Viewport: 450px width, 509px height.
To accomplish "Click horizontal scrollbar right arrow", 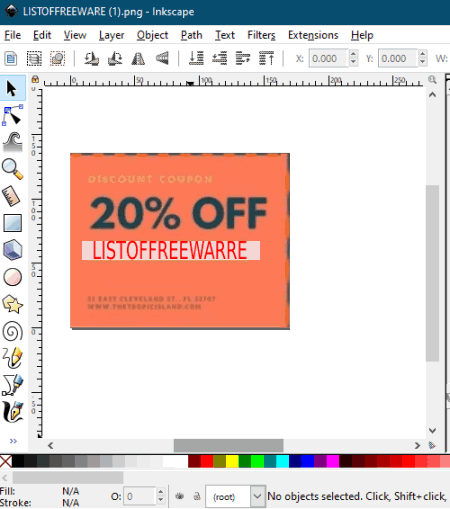I will click(x=417, y=445).
